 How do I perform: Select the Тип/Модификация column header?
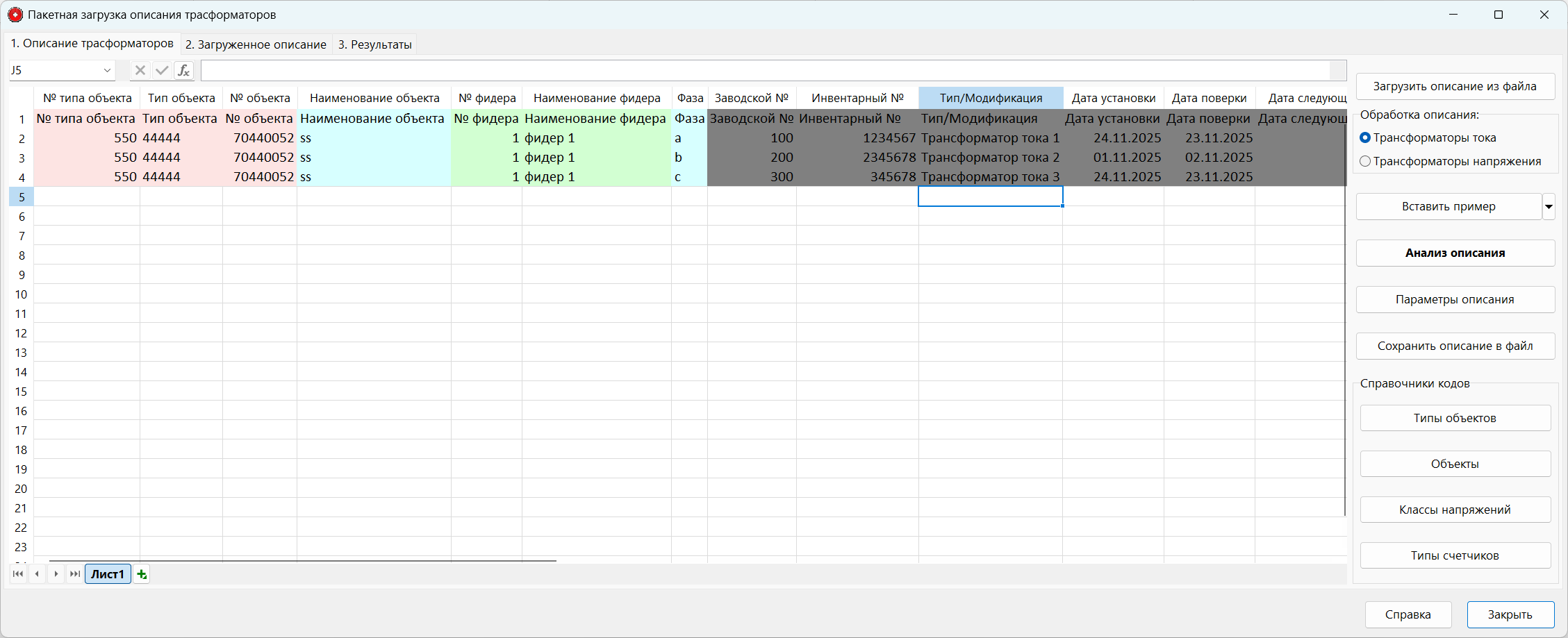pos(990,97)
